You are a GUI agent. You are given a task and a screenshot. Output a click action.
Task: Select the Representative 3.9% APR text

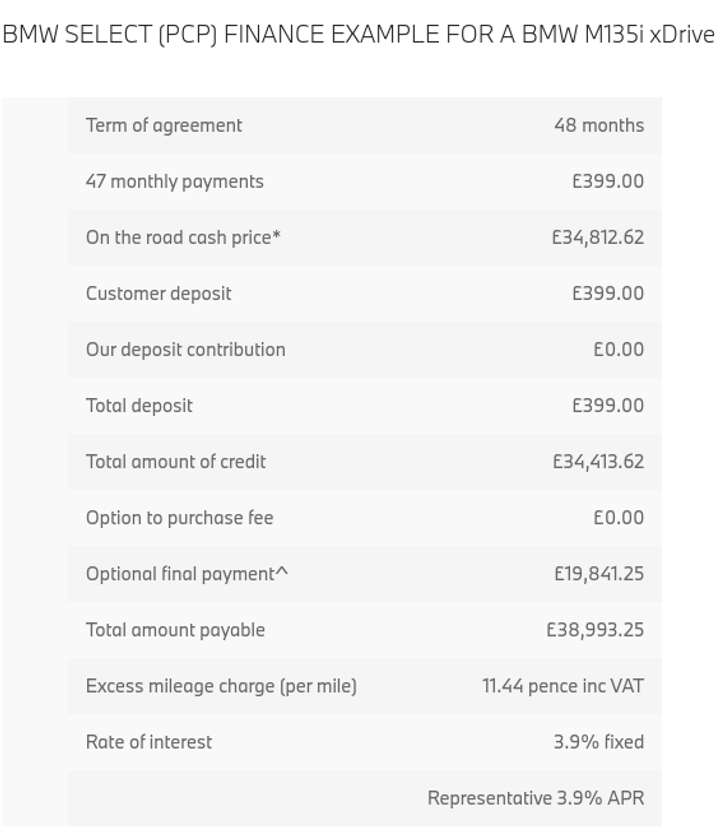click(536, 797)
